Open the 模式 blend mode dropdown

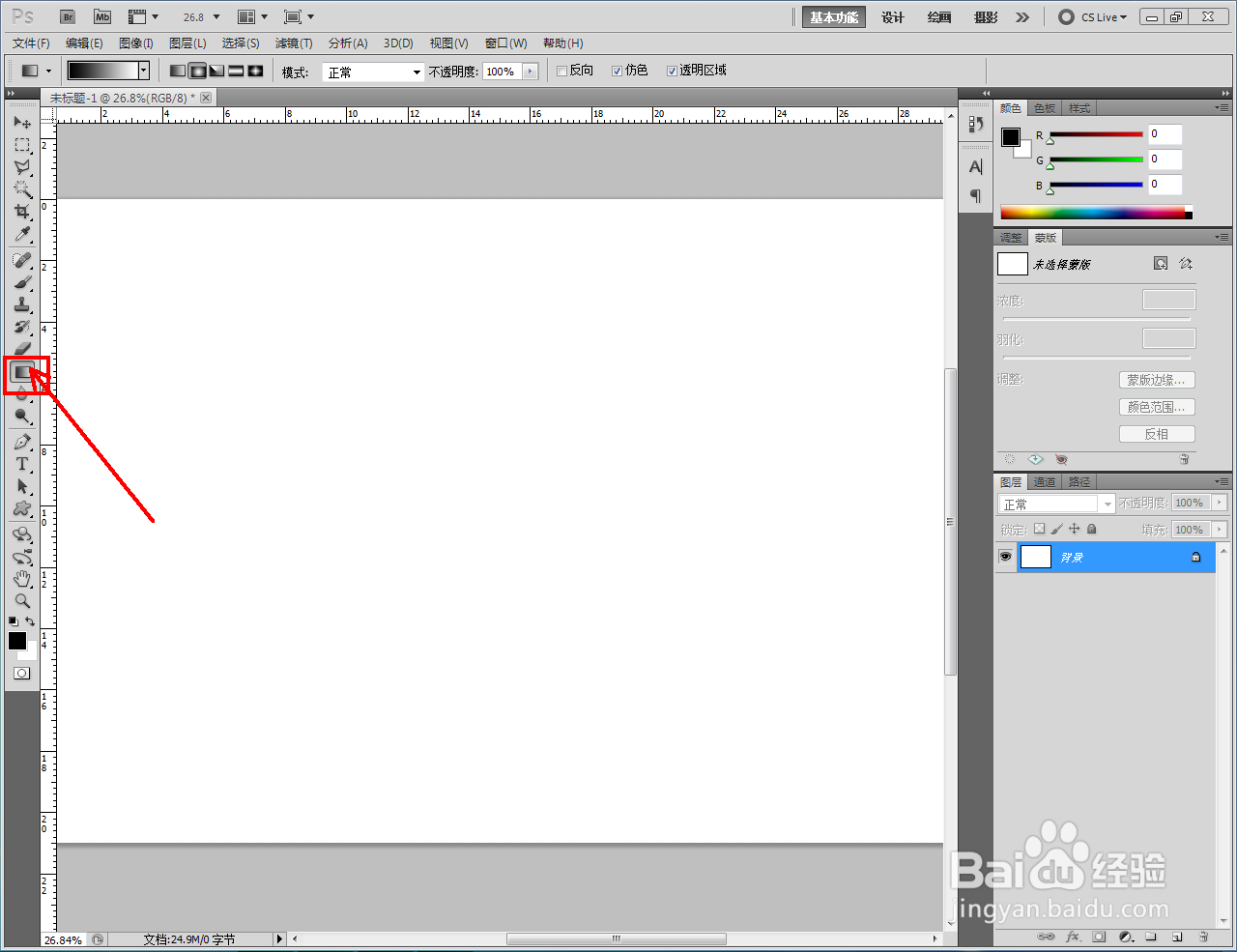[373, 72]
